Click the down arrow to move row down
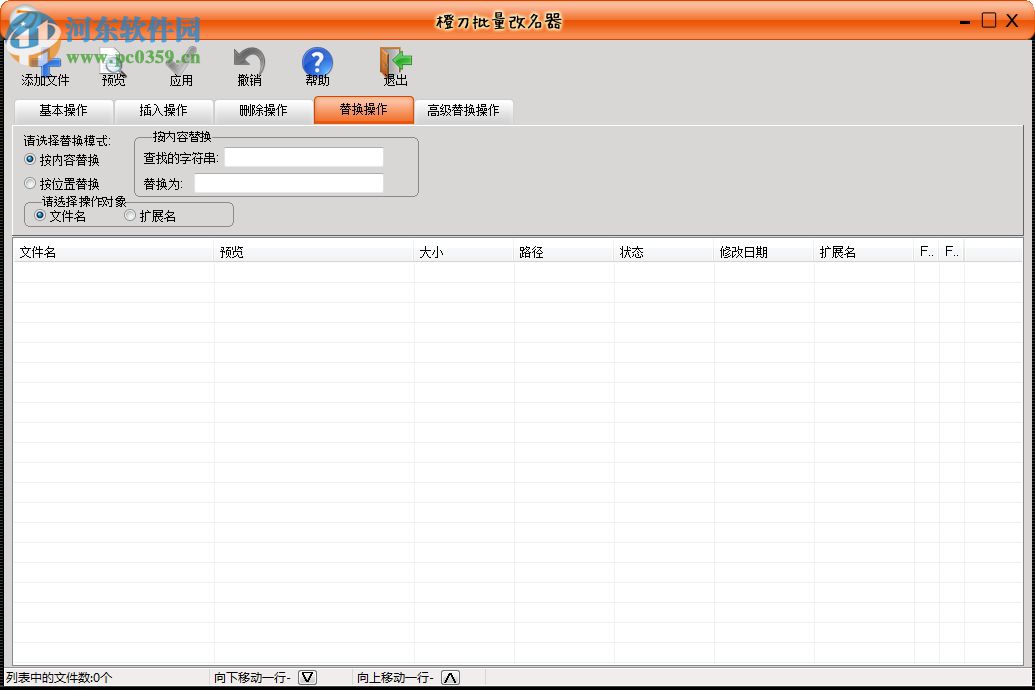This screenshot has width=1035, height=690. 308,677
